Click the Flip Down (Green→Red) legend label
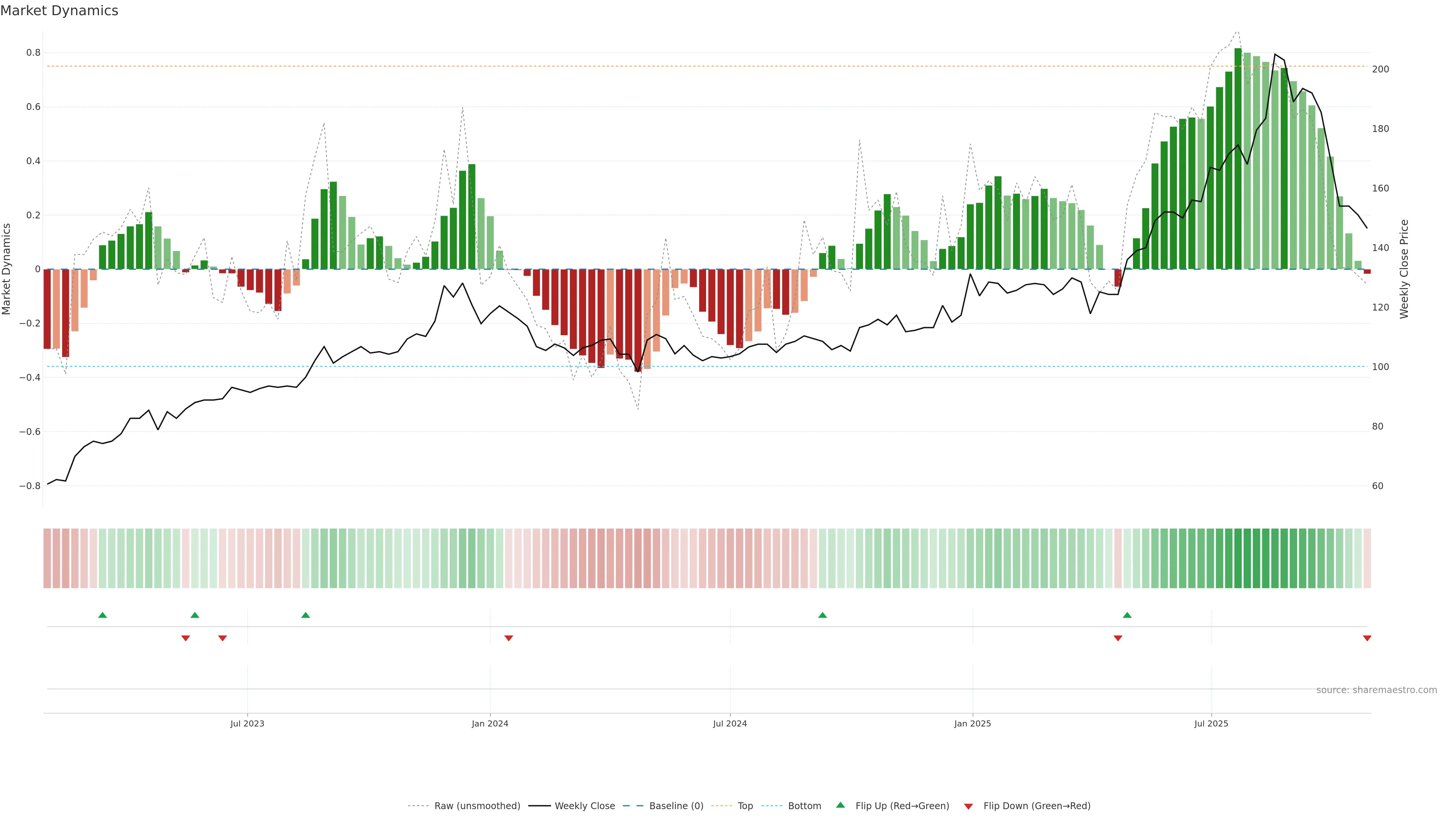The width and height of the screenshot is (1456, 819). tap(1037, 806)
